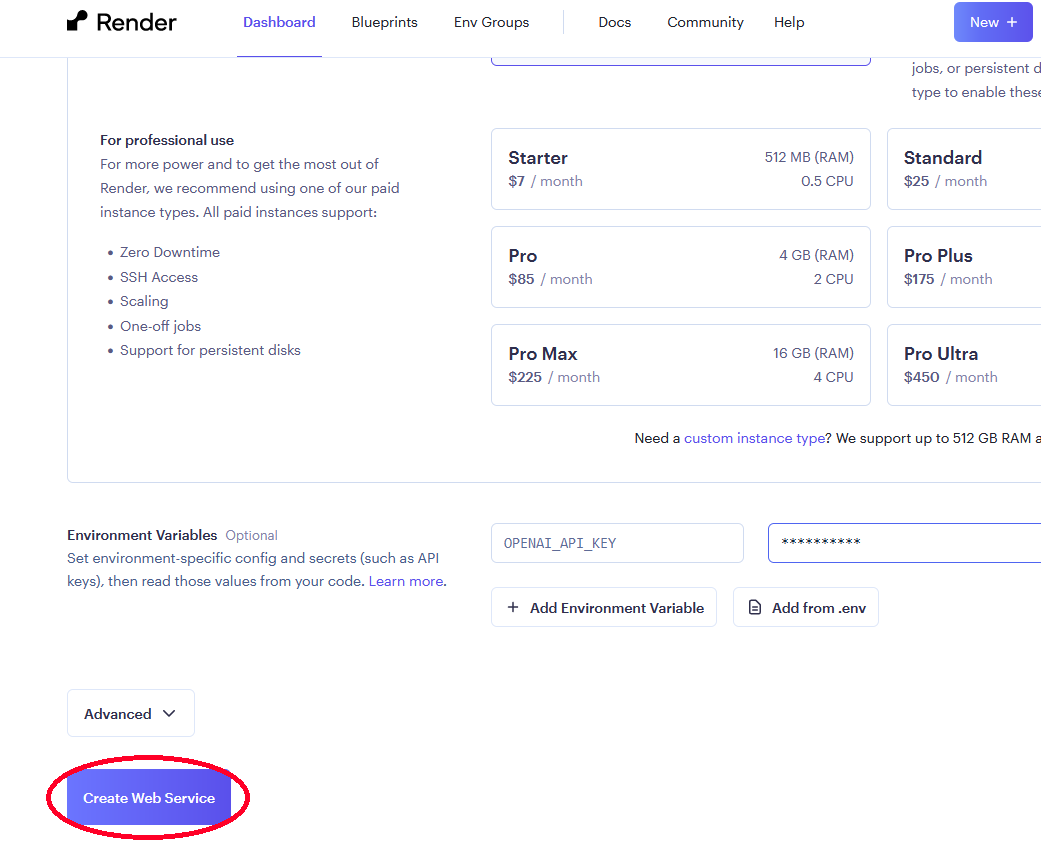The height and width of the screenshot is (865, 1041).
Task: Click the Learn more link
Action: point(404,580)
